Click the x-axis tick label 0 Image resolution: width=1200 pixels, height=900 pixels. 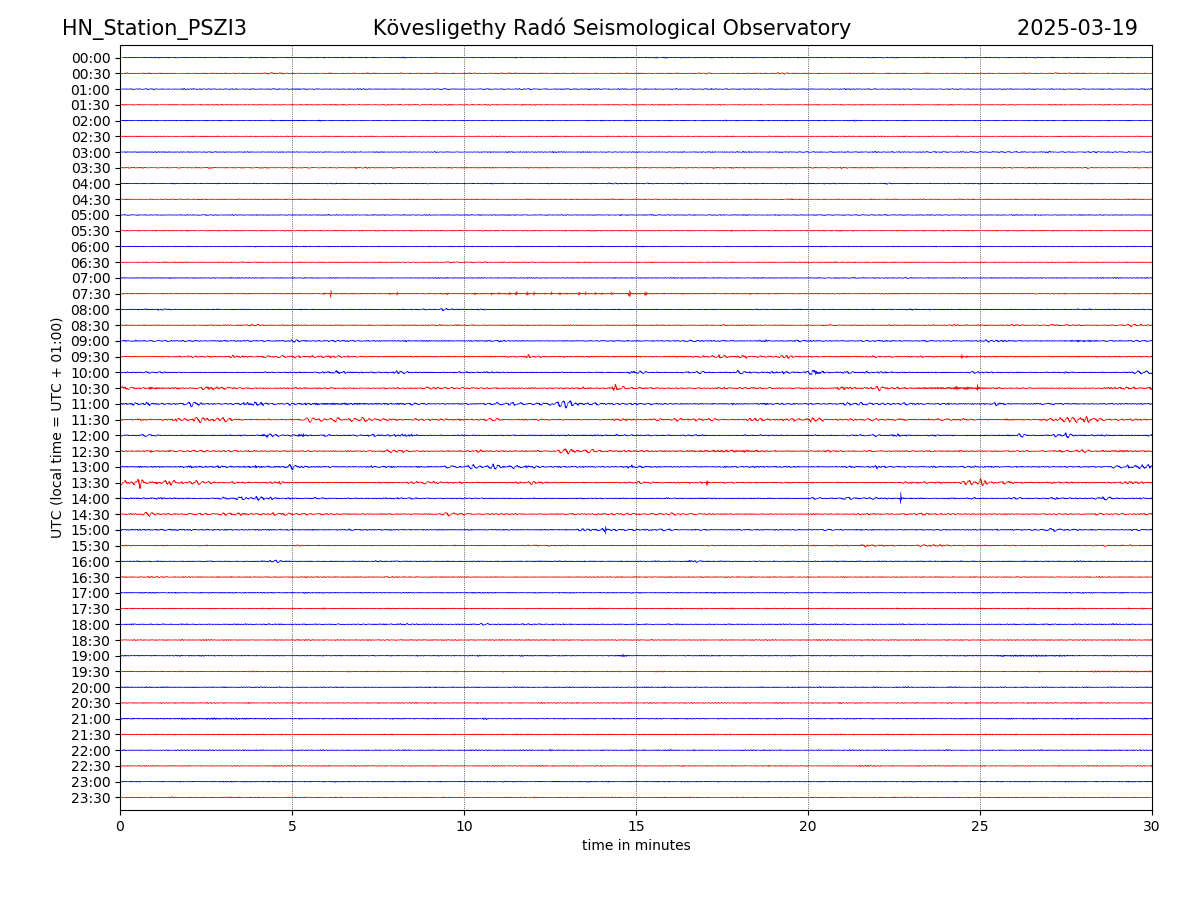click(x=120, y=826)
